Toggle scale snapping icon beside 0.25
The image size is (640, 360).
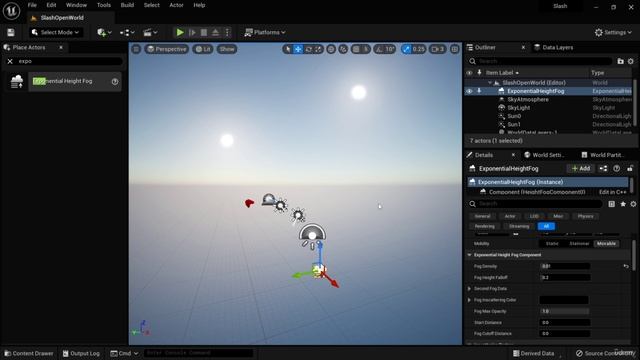point(406,49)
